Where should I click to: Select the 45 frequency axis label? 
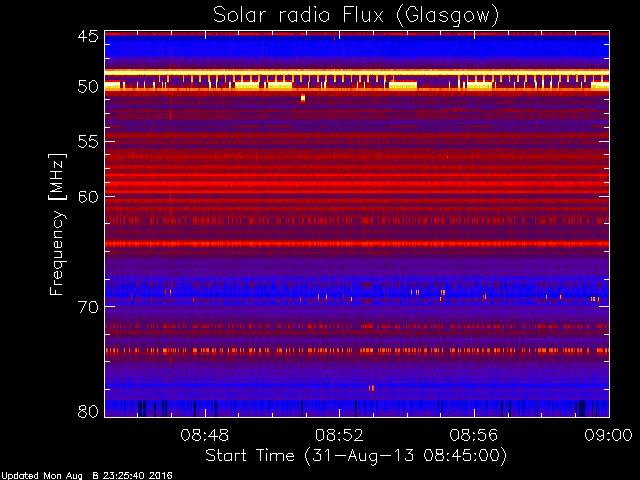tap(88, 37)
